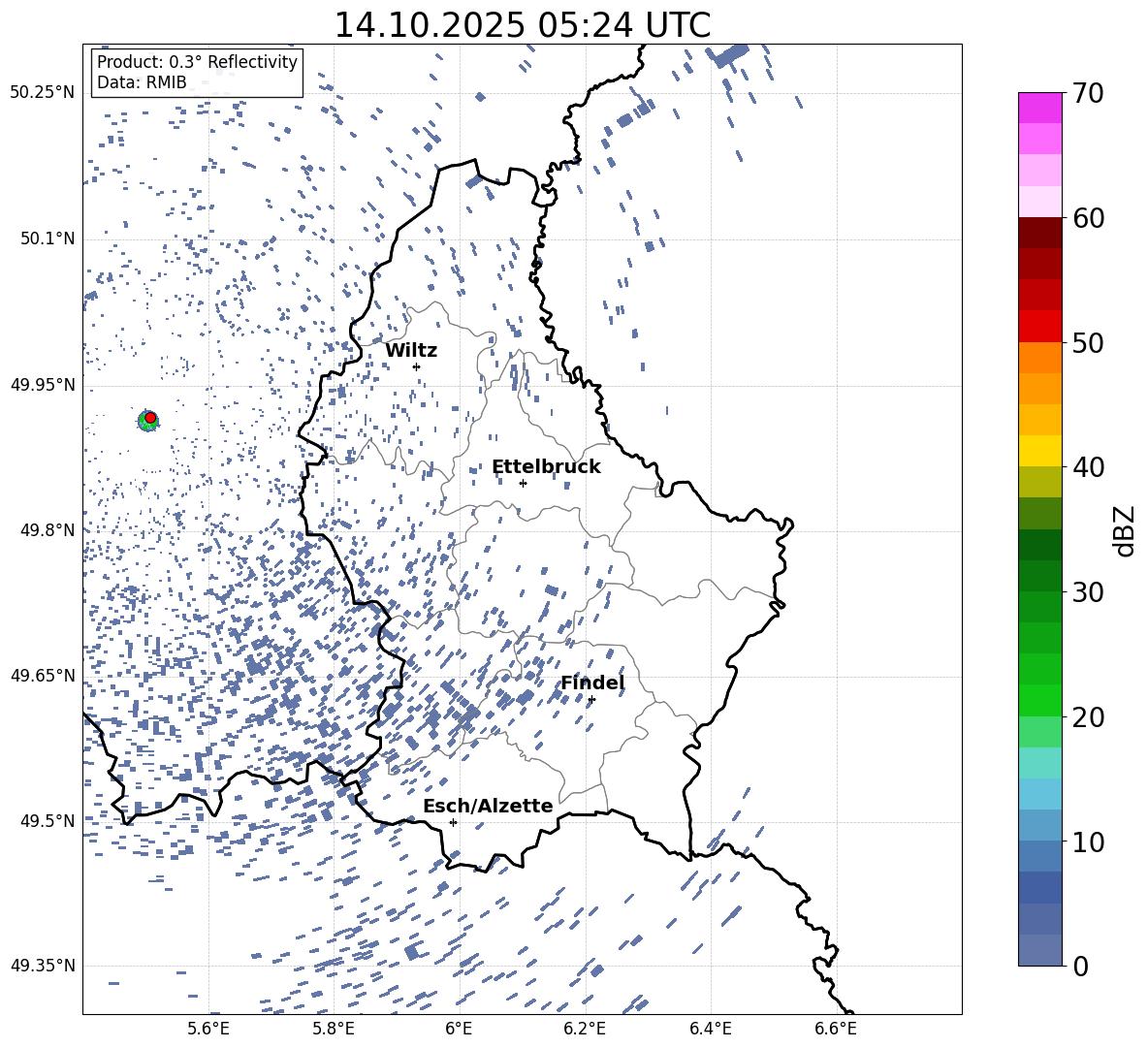Click the Ettelbruck station cross marker
Viewport: 1148px width, 1048px height.
[523, 483]
